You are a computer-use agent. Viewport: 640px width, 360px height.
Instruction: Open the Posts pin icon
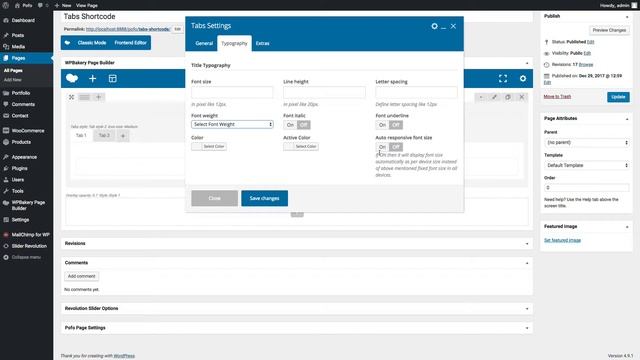pos(6,35)
